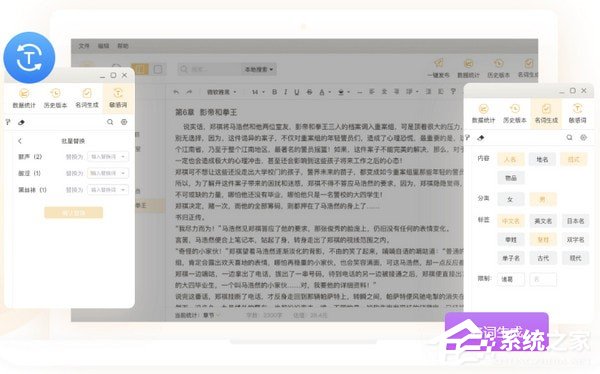The width and height of the screenshot is (600, 374).
Task: Center align text in editor toolbar
Action: click(385, 91)
